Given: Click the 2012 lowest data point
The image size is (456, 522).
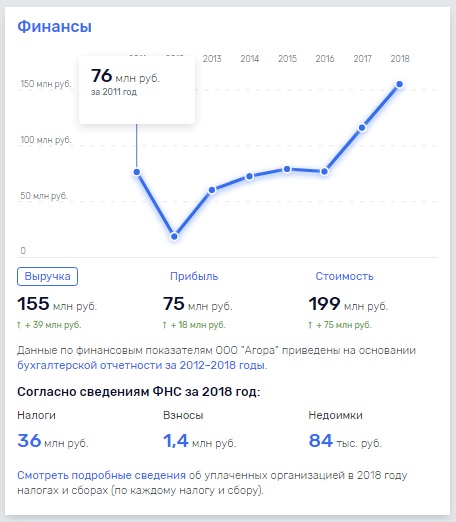Looking at the screenshot, I should [174, 236].
